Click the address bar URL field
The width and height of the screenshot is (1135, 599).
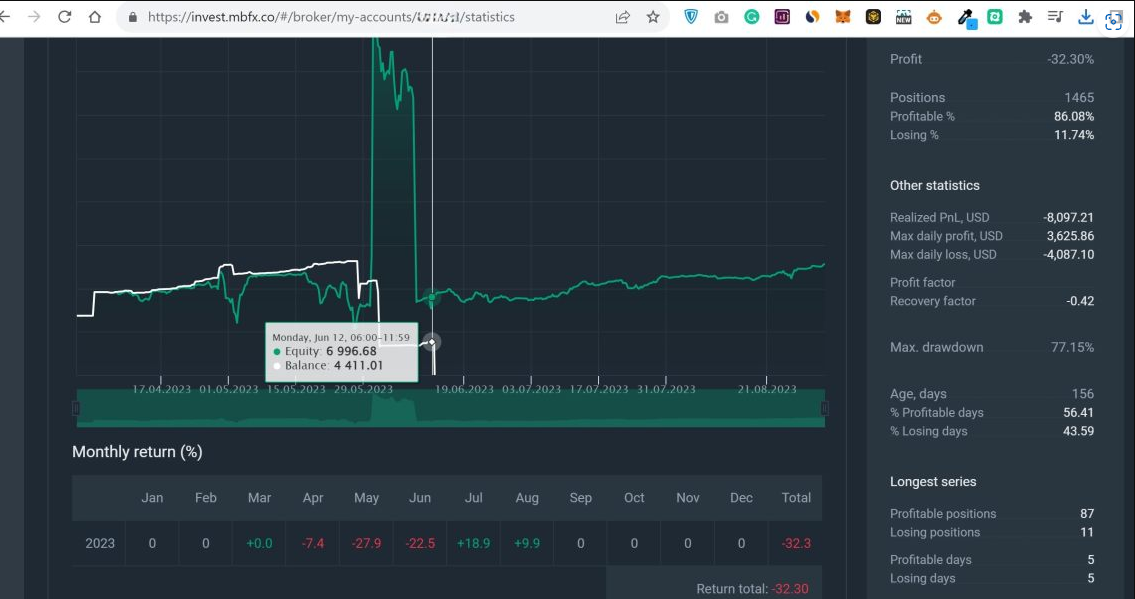point(330,17)
